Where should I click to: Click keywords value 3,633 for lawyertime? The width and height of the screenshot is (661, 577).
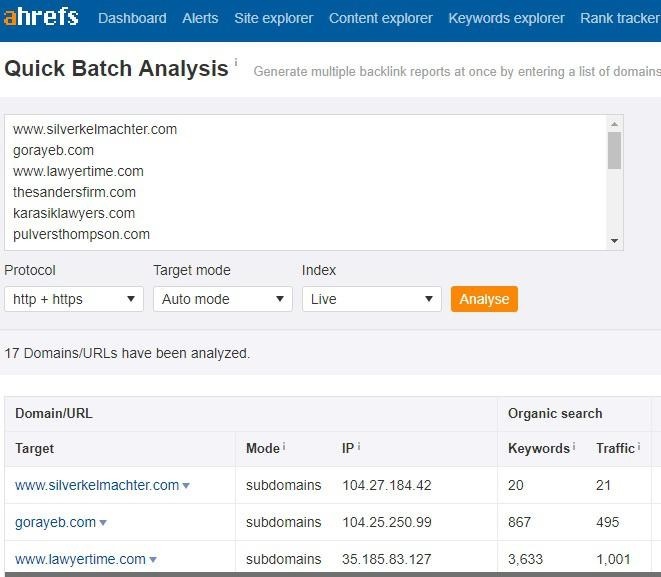(x=525, y=559)
